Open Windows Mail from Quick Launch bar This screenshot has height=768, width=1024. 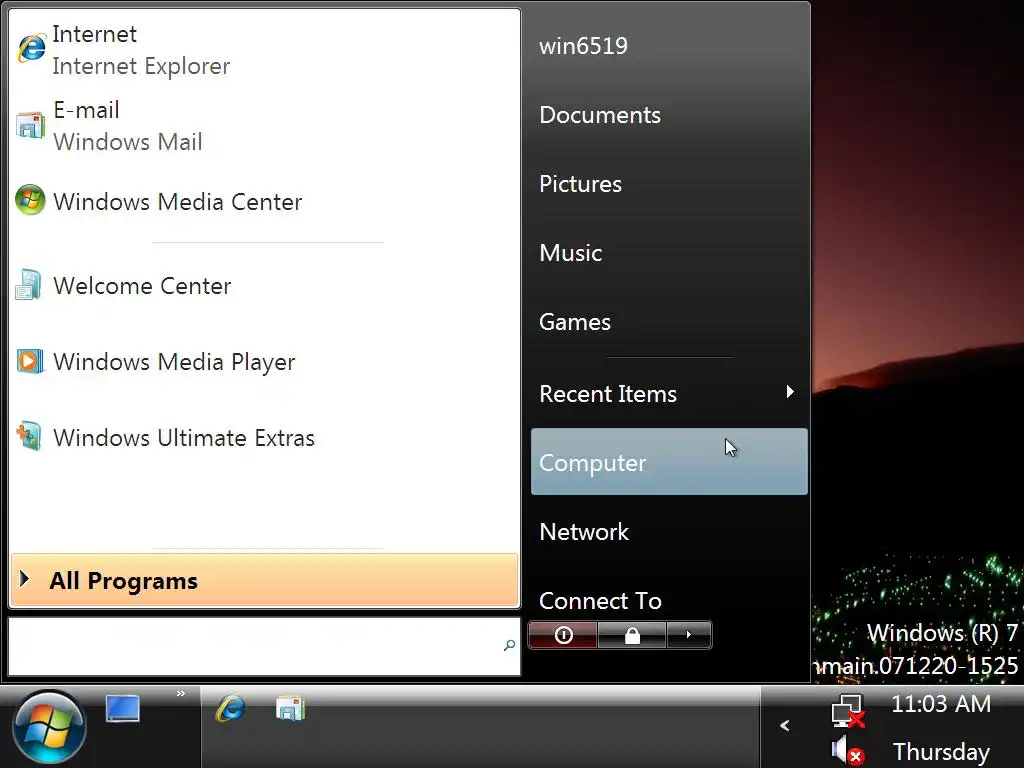tap(291, 709)
